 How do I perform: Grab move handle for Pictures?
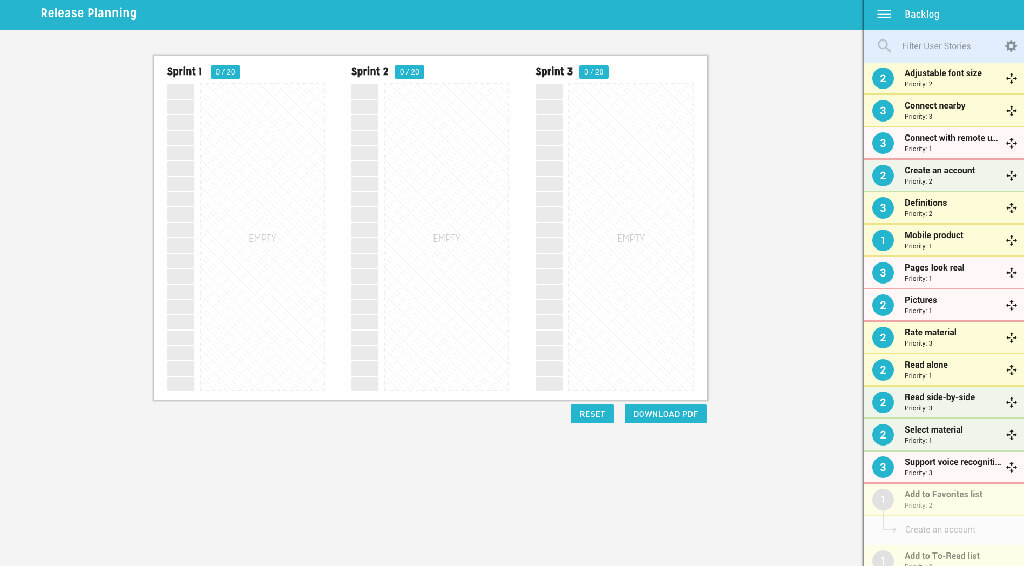1011,306
